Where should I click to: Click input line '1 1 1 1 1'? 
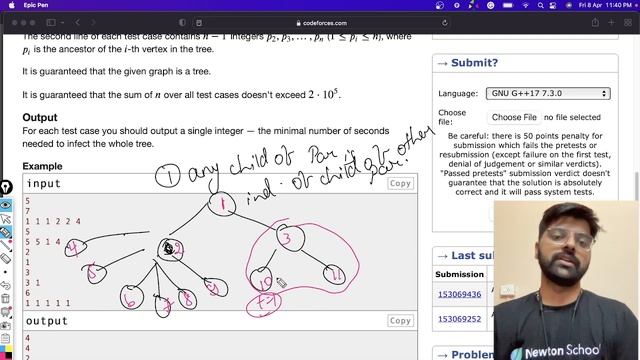click(48, 303)
